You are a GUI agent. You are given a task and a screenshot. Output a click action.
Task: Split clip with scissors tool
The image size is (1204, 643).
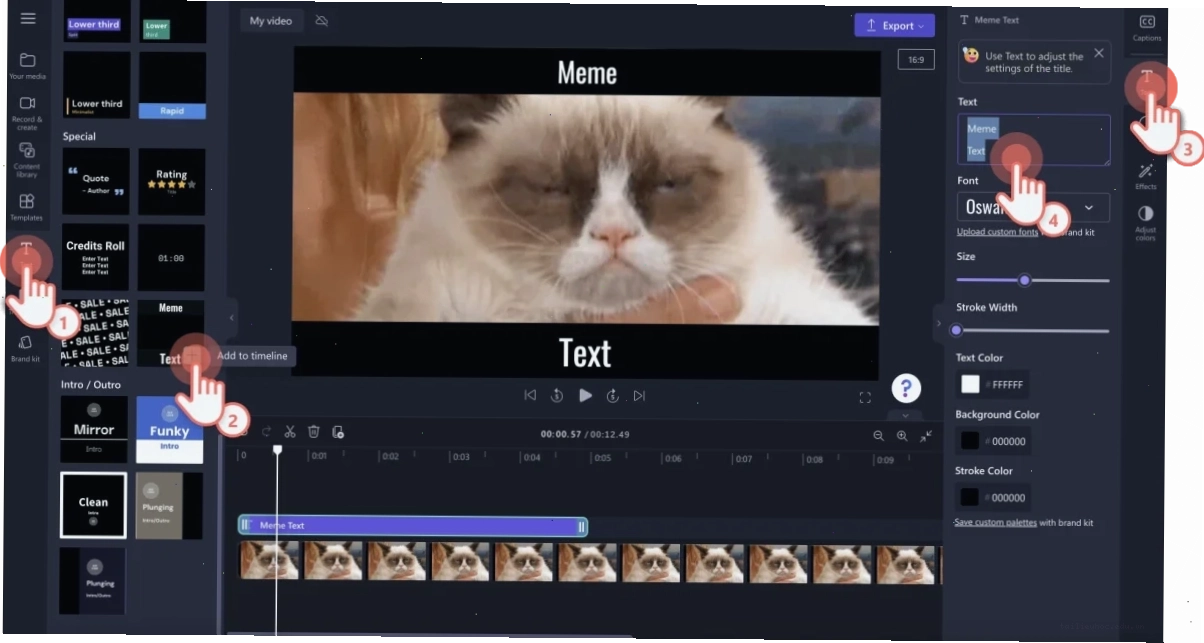click(x=290, y=432)
